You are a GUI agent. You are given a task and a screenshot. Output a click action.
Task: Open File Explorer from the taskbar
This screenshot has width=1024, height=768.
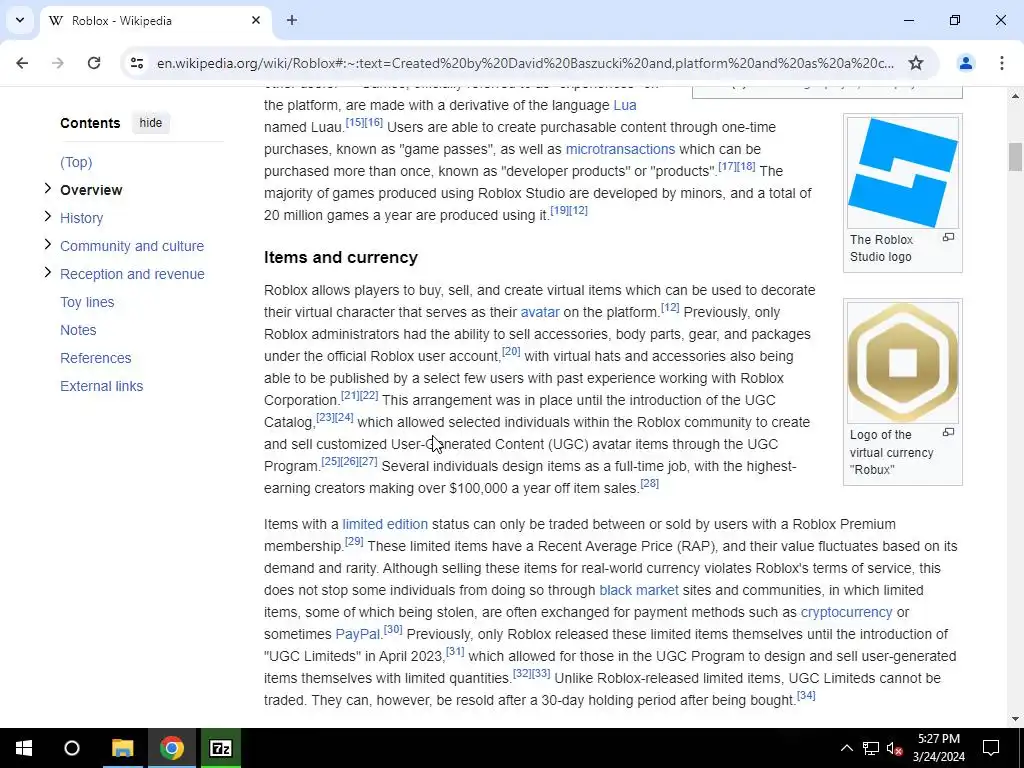point(122,748)
